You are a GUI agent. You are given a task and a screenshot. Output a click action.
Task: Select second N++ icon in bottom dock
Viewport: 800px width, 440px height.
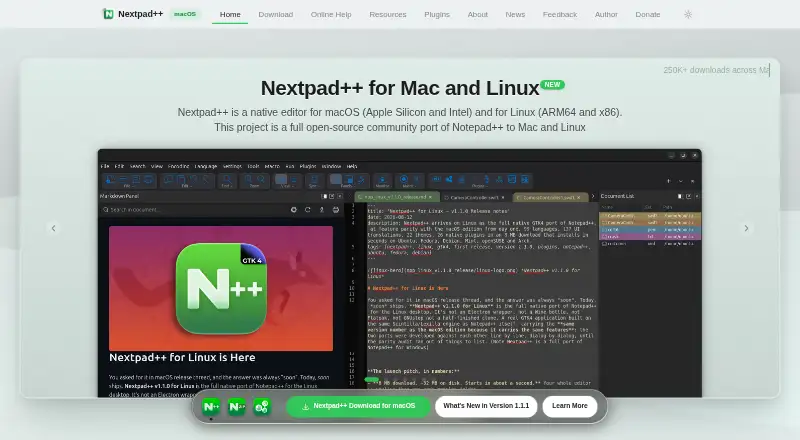point(237,407)
